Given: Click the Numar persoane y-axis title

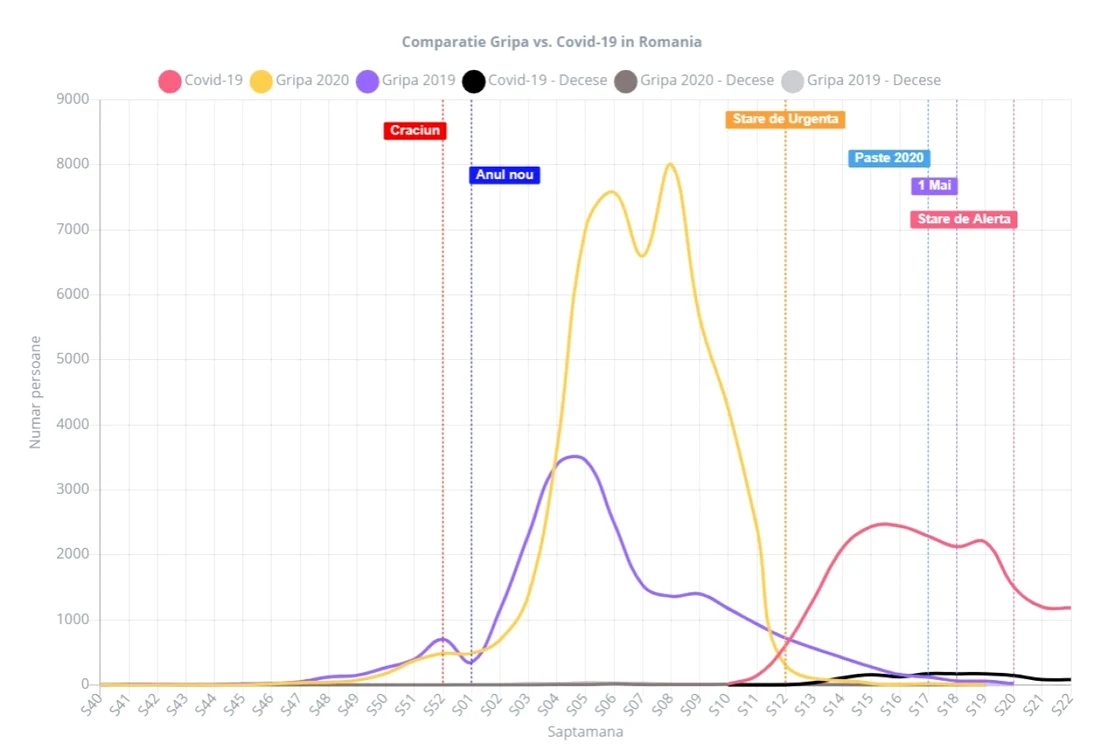Looking at the screenshot, I should point(35,392).
